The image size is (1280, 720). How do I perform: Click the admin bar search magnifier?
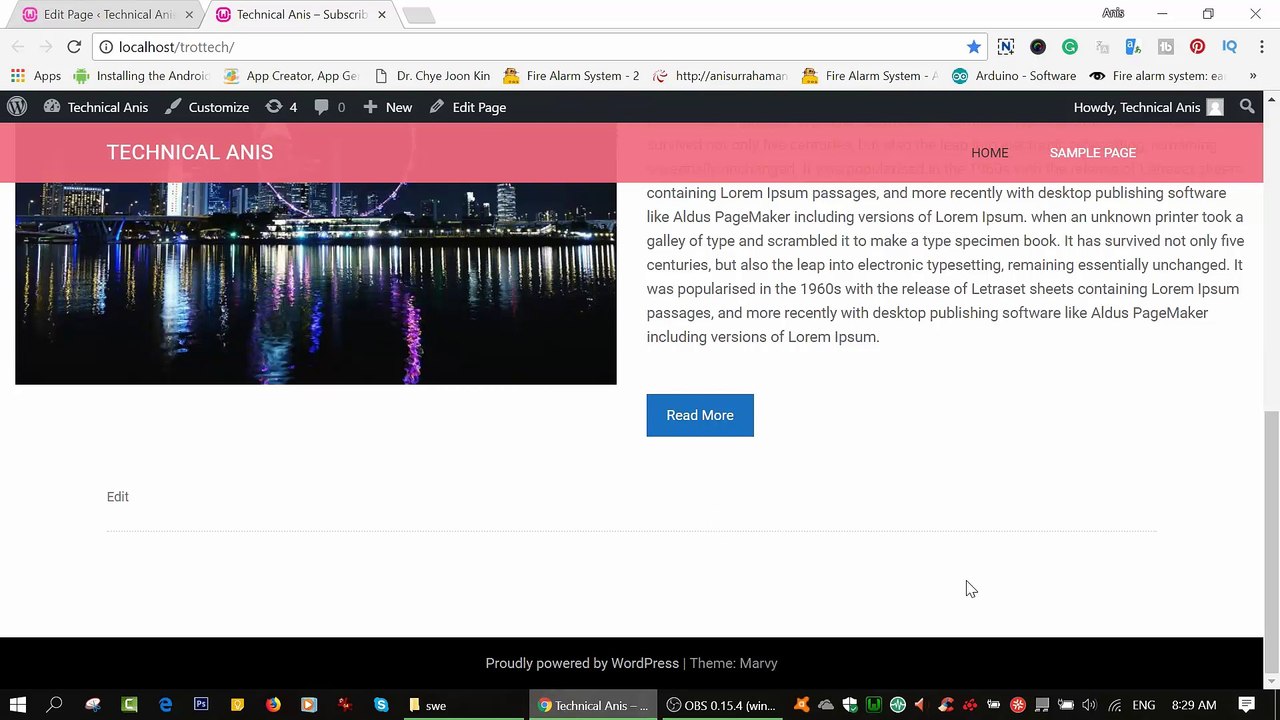pos(1247,107)
